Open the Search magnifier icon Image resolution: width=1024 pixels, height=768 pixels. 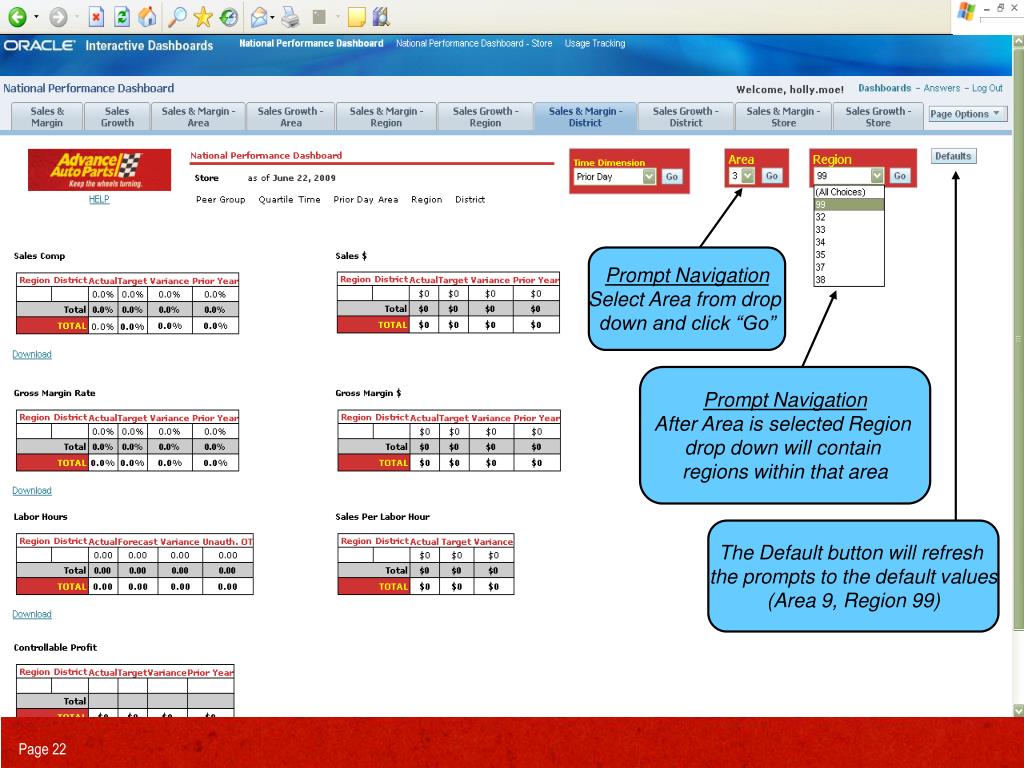point(177,16)
